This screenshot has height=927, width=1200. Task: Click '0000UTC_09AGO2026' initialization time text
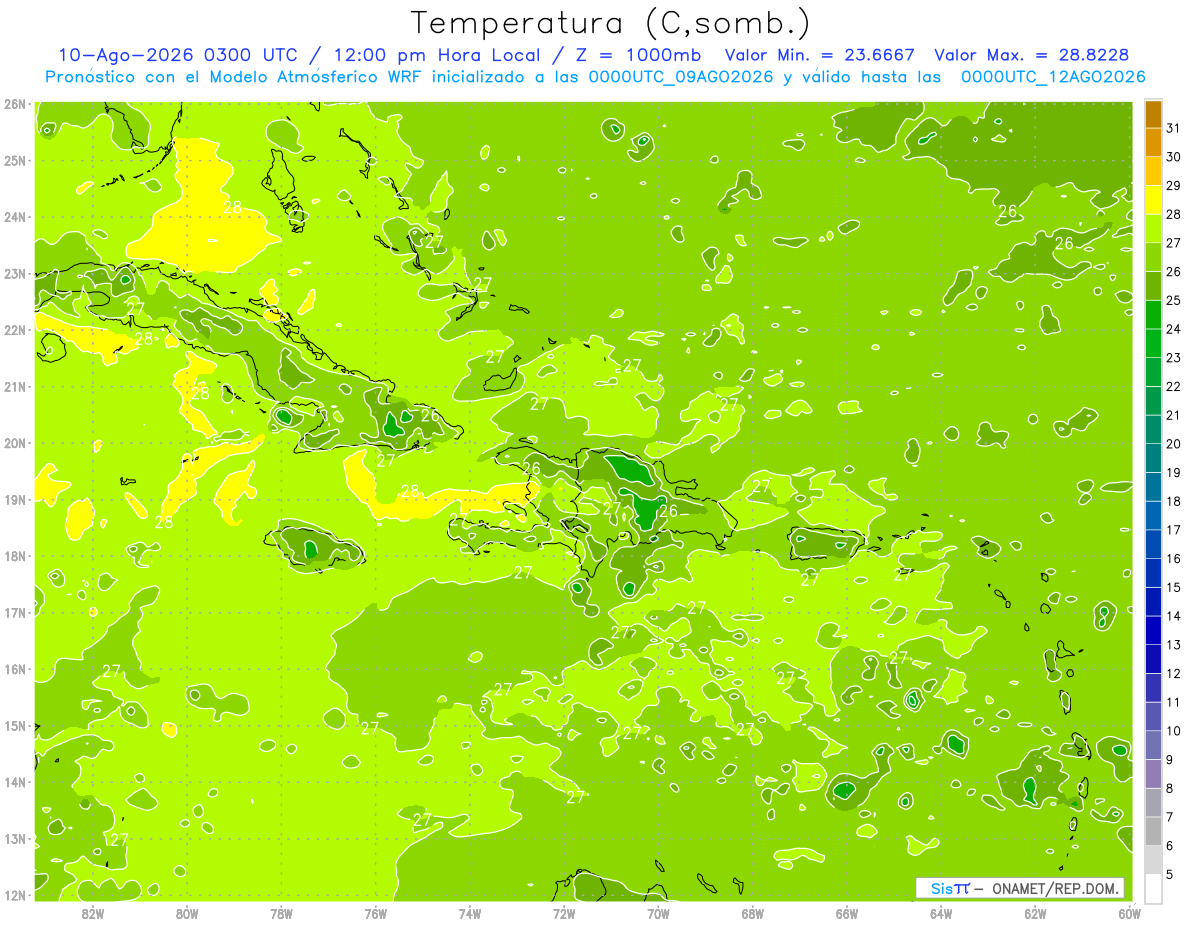coord(681,77)
